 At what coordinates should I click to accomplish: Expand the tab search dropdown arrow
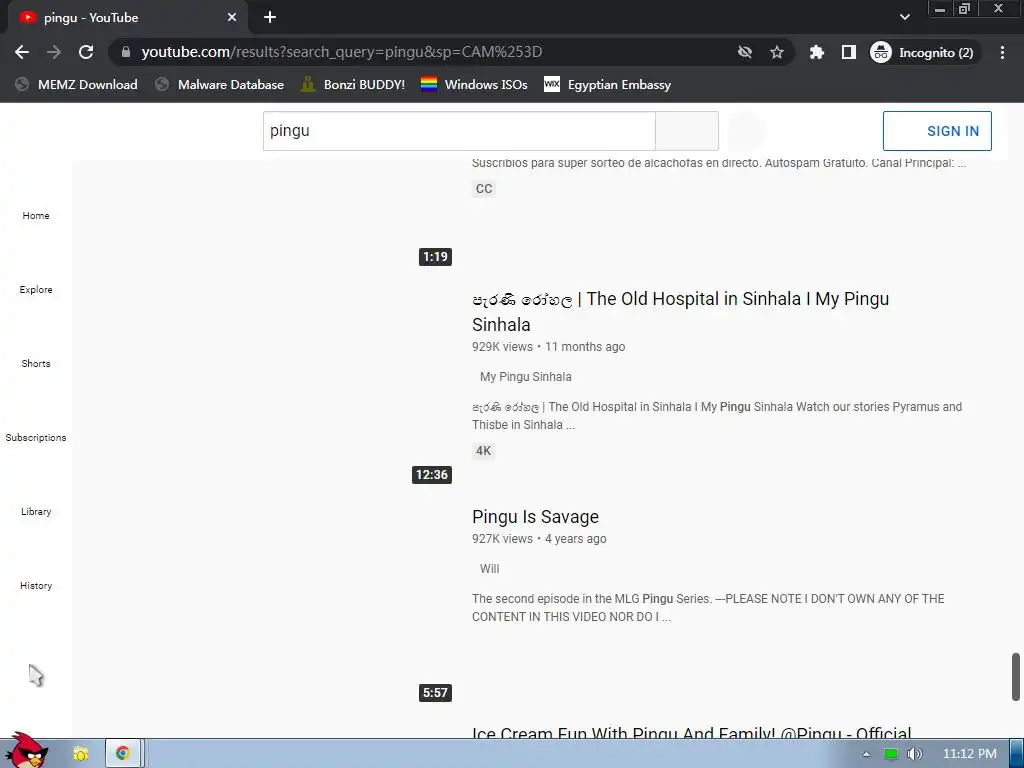[x=904, y=17]
